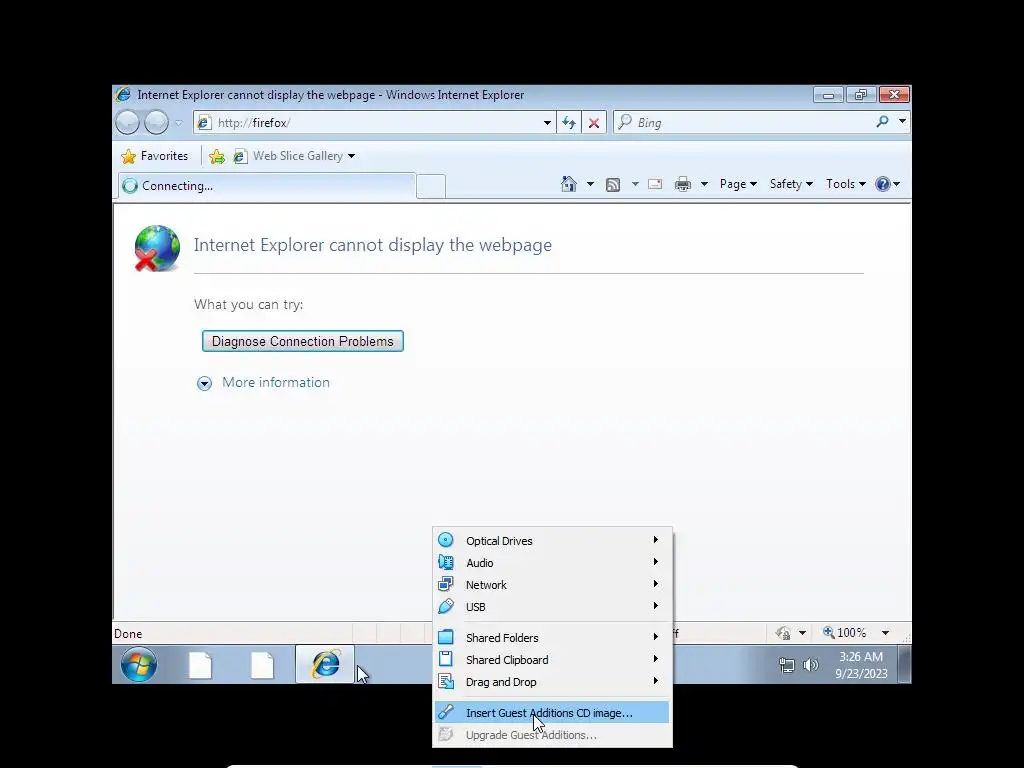Open the Shared Folders submenu

[552, 638]
